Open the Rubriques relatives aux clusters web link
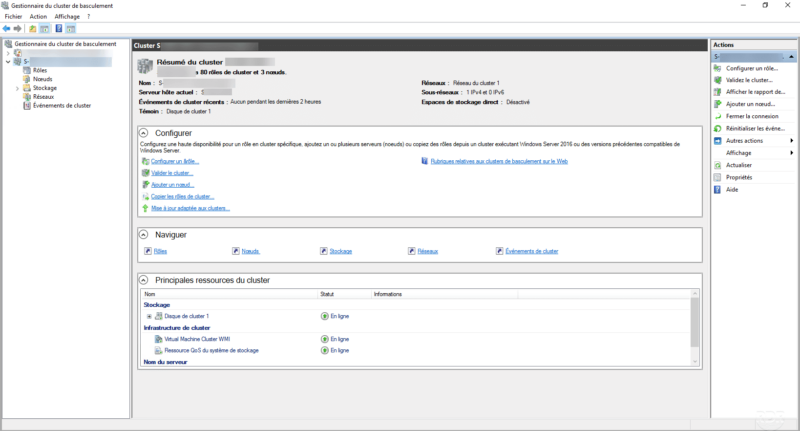This screenshot has height=431, width=800. [x=499, y=161]
